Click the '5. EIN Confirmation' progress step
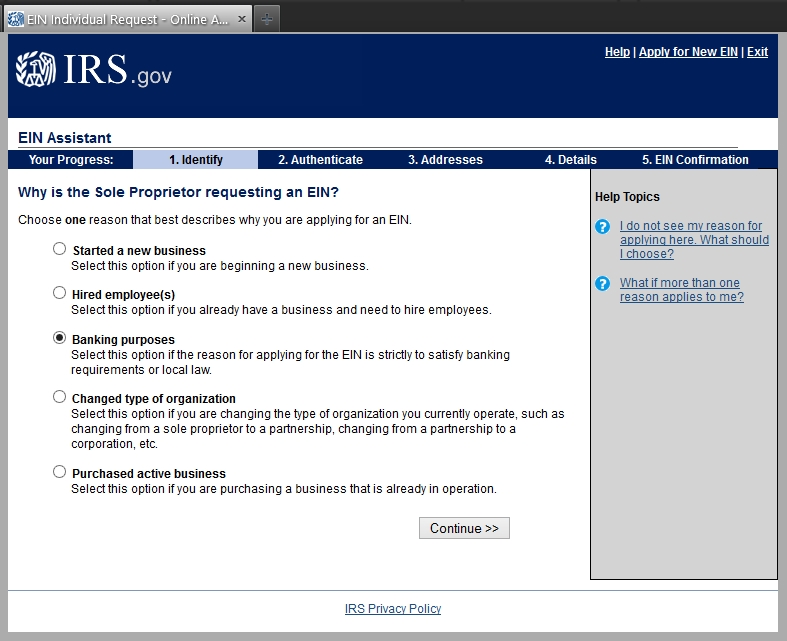The height and width of the screenshot is (641, 787). 695,160
